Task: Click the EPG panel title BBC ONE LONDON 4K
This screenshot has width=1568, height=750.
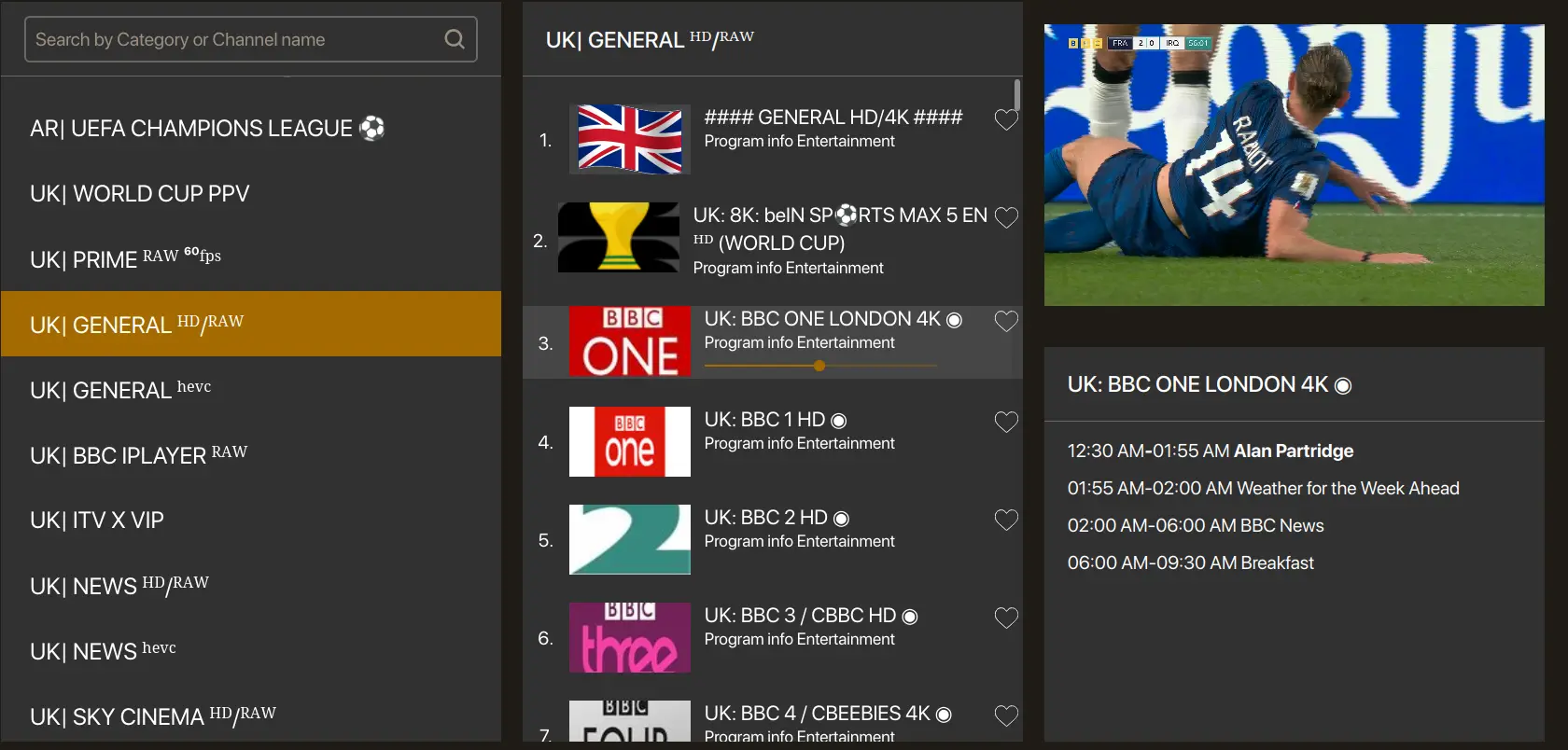Action: 1210,384
